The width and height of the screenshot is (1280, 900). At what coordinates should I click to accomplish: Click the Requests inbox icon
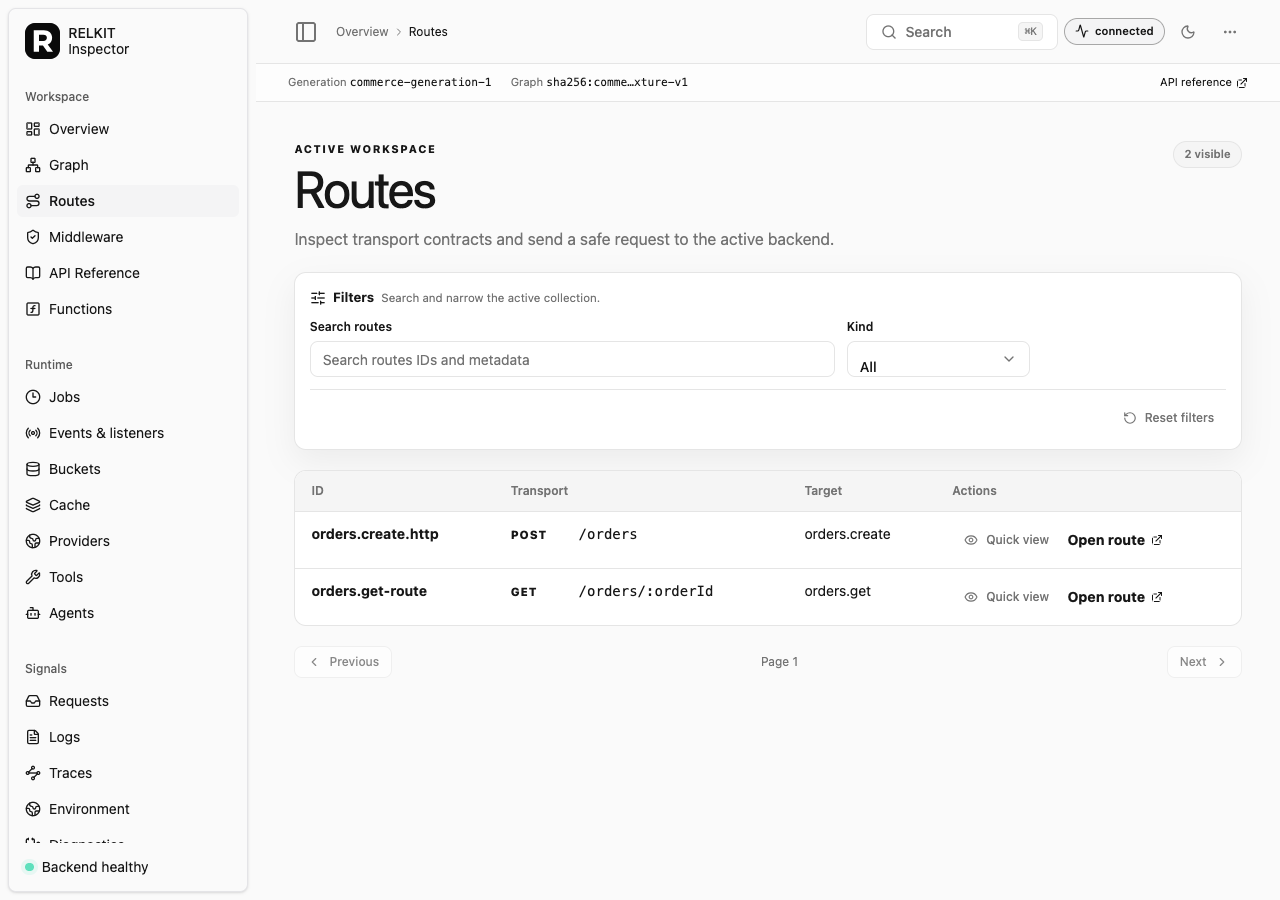(x=33, y=701)
